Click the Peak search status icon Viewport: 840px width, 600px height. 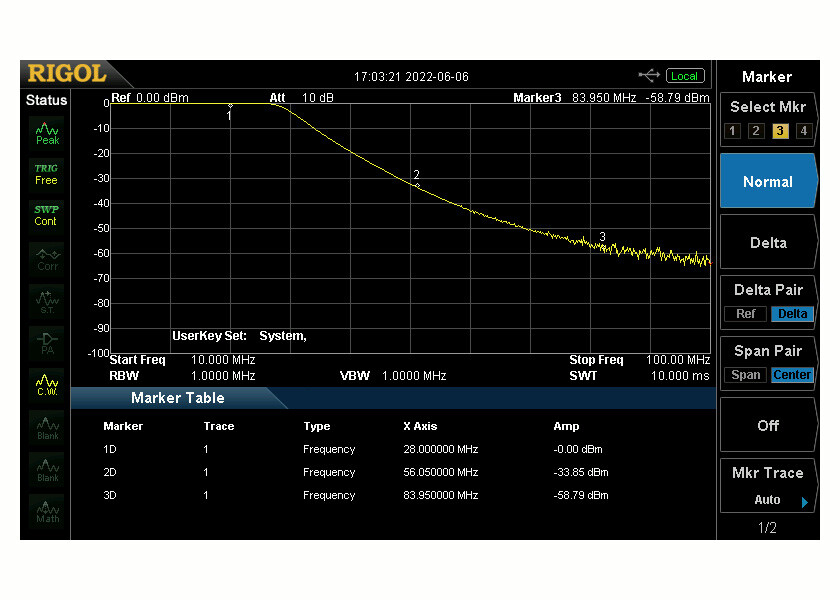click(x=45, y=132)
